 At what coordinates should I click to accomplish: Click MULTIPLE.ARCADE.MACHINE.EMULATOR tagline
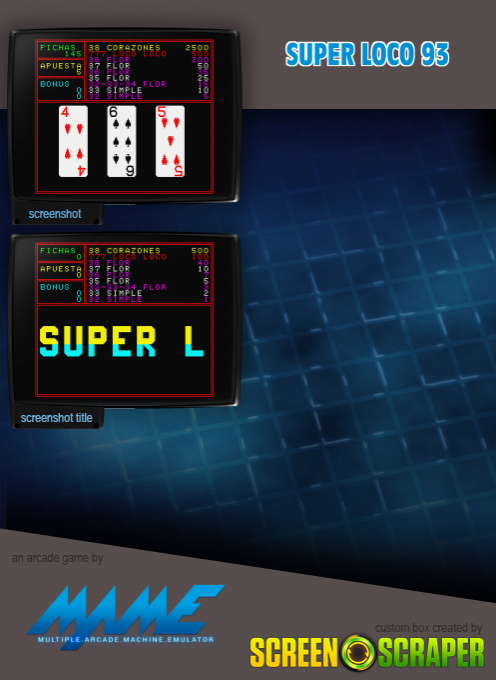click(126, 639)
